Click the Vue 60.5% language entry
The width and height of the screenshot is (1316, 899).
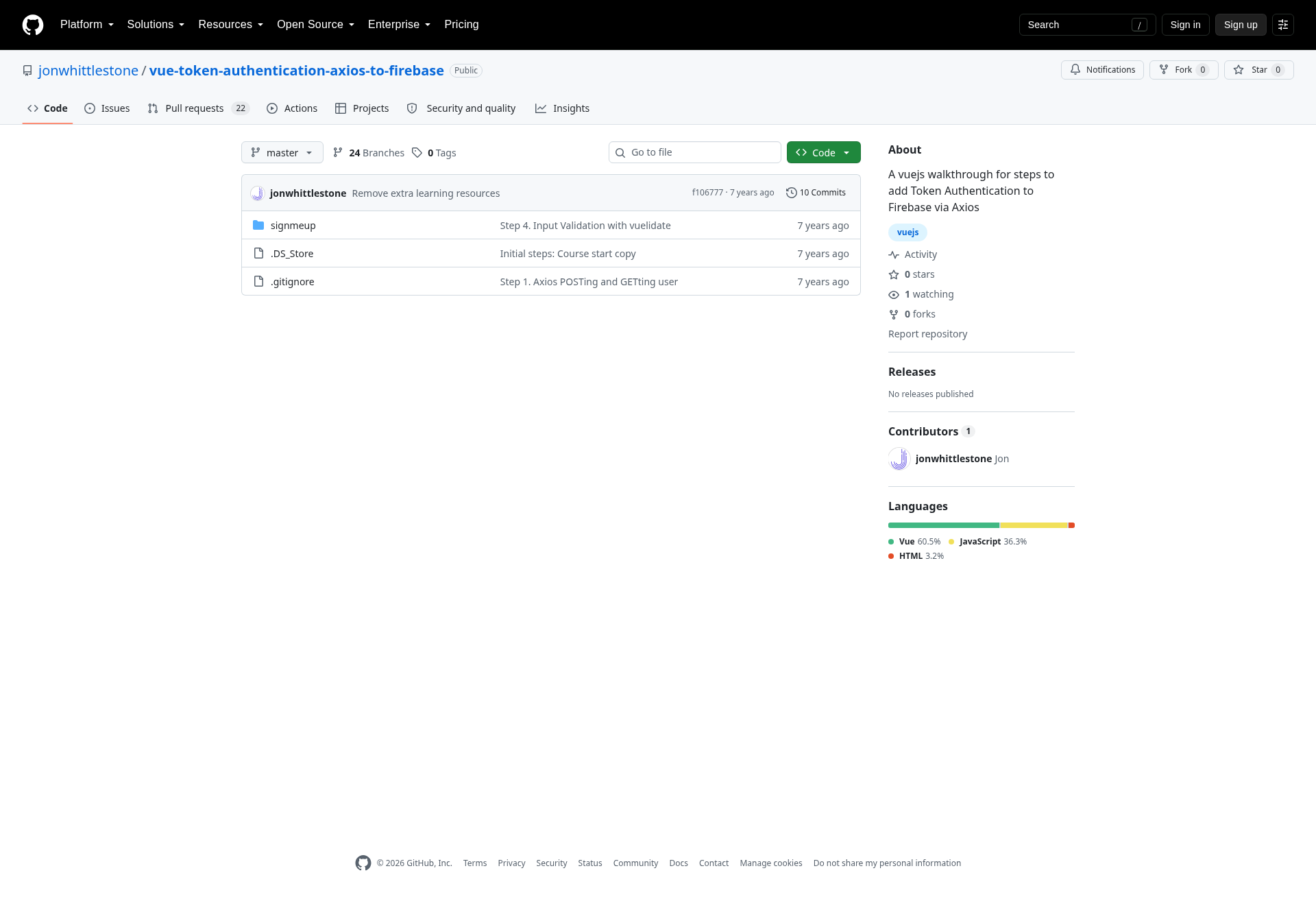(914, 542)
